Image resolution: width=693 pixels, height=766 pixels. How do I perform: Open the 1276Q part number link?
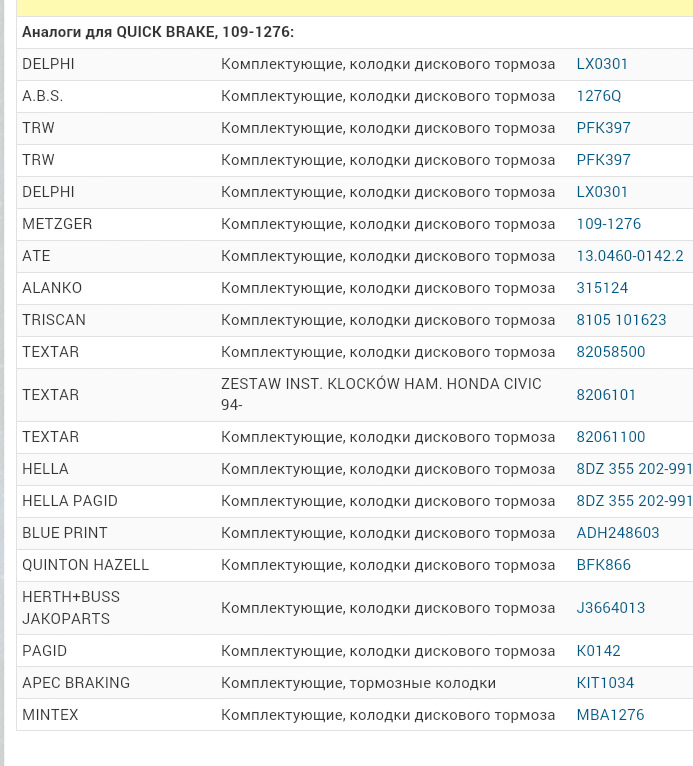point(598,96)
